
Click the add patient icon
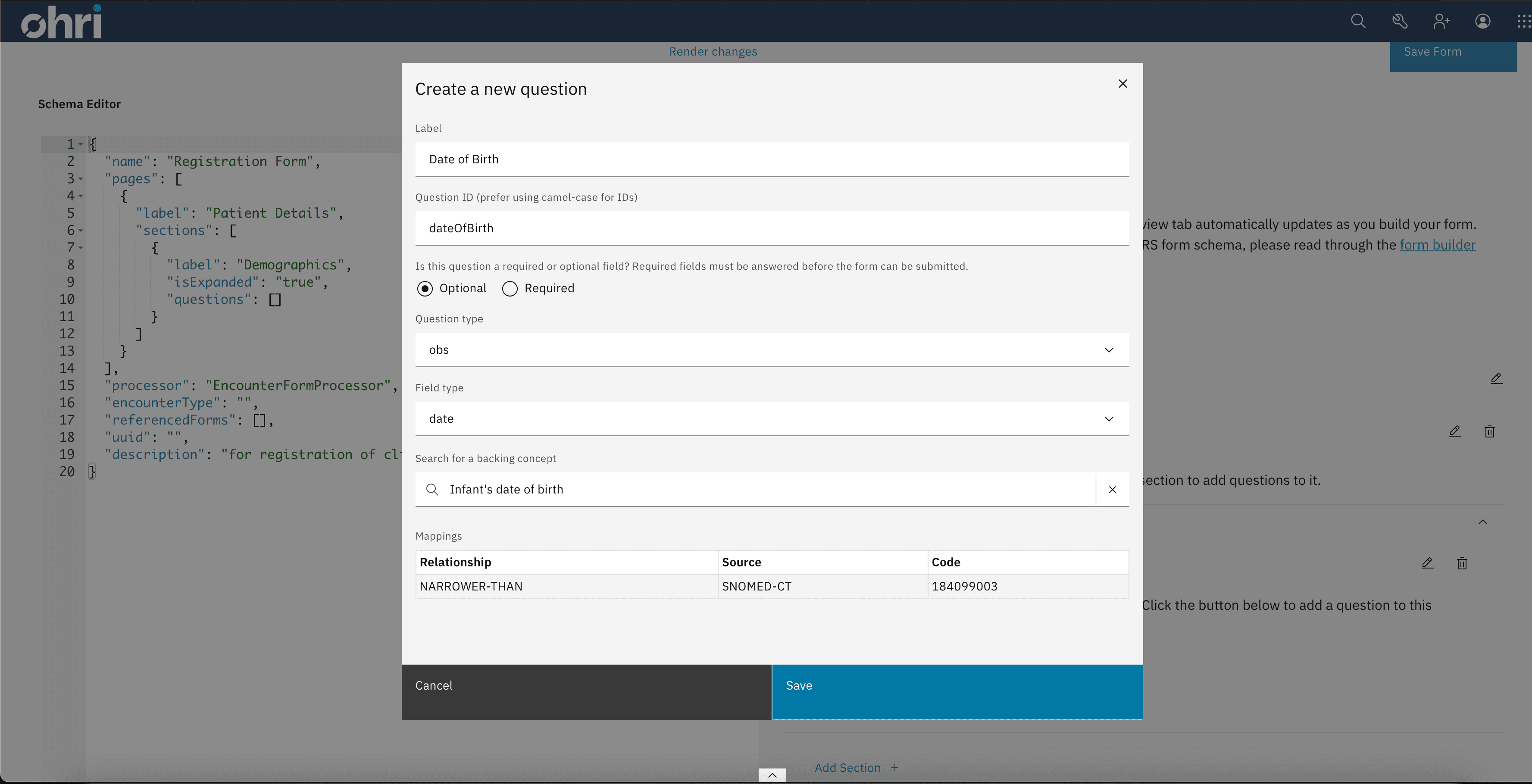1441,22
